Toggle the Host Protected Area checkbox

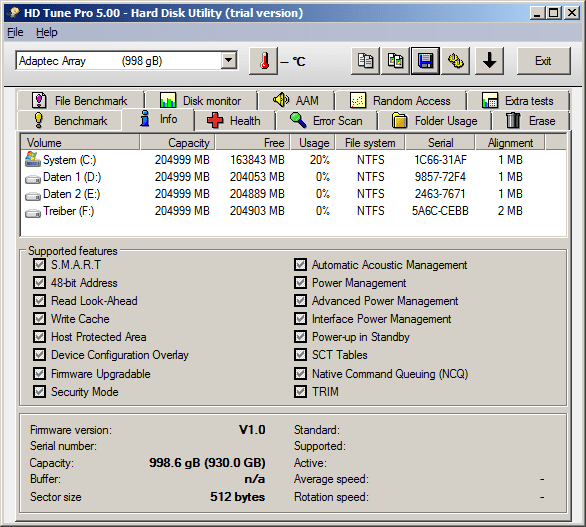[39, 336]
